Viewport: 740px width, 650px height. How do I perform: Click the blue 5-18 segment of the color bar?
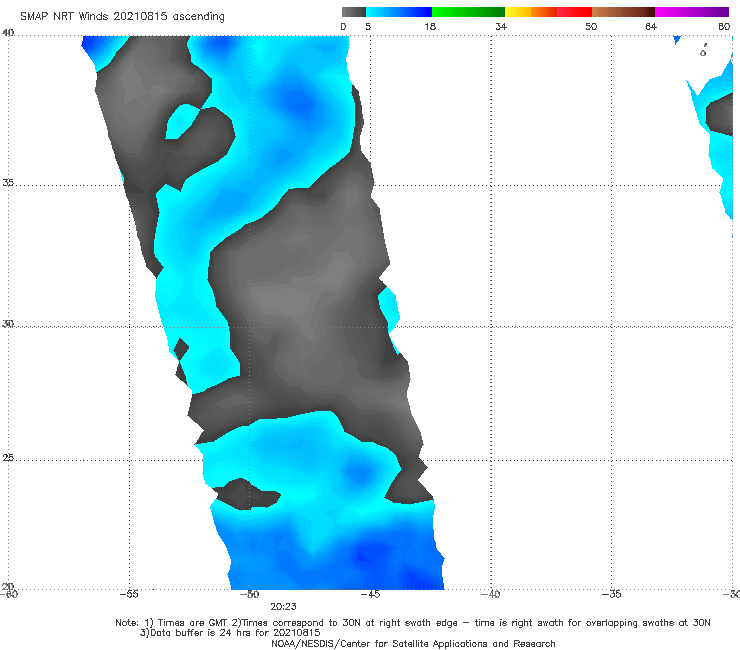coord(399,12)
